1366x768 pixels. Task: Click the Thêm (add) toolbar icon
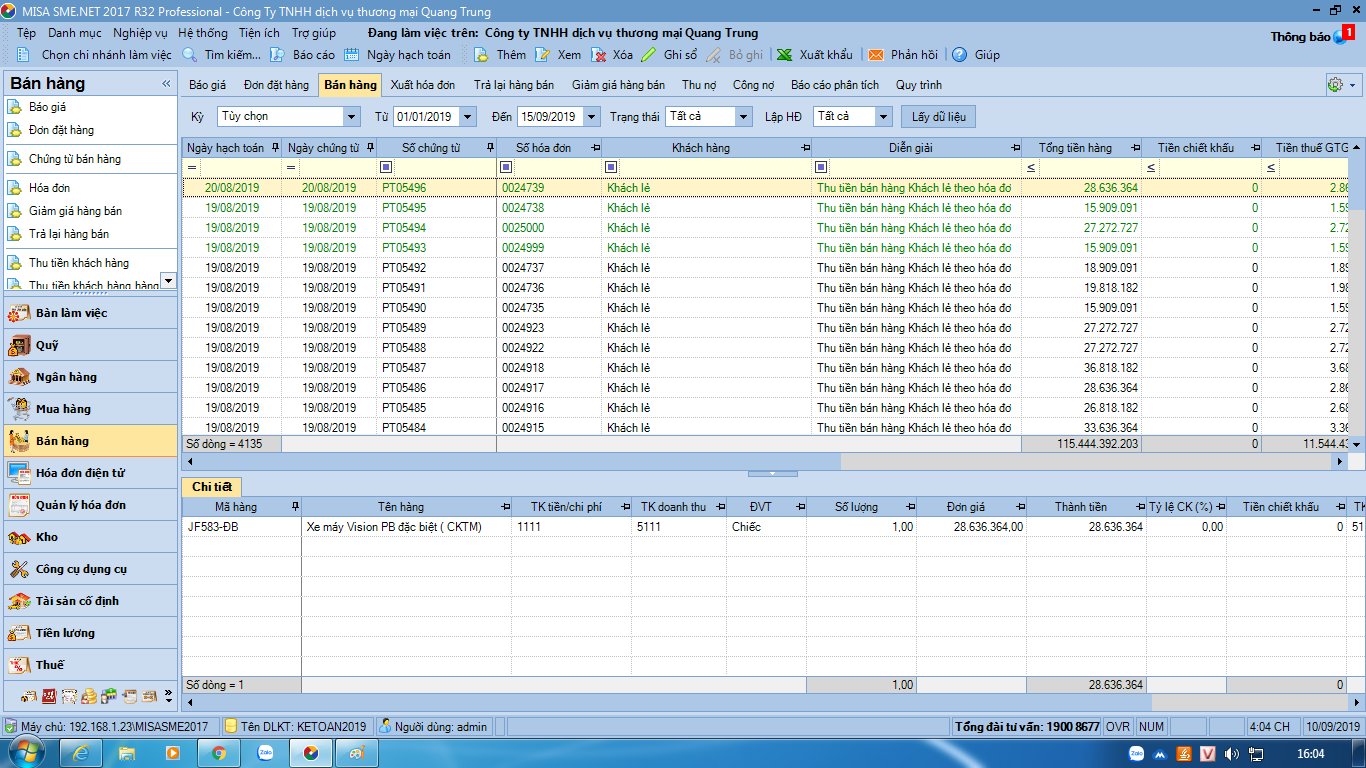coord(481,55)
